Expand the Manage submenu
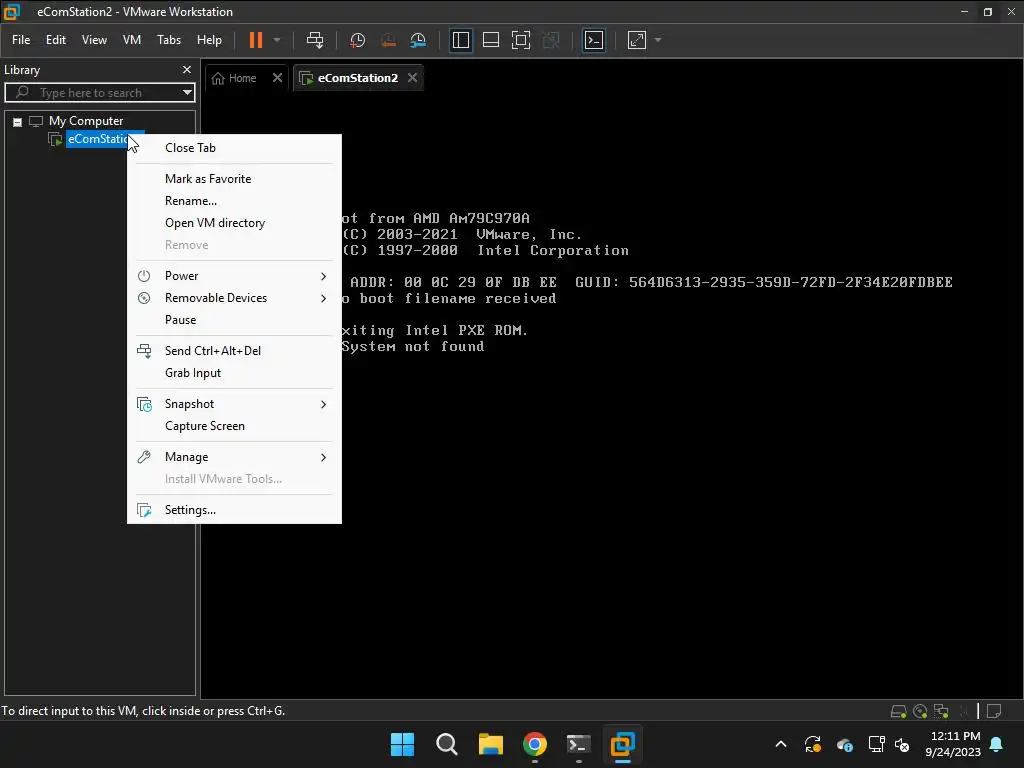 pyautogui.click(x=234, y=457)
